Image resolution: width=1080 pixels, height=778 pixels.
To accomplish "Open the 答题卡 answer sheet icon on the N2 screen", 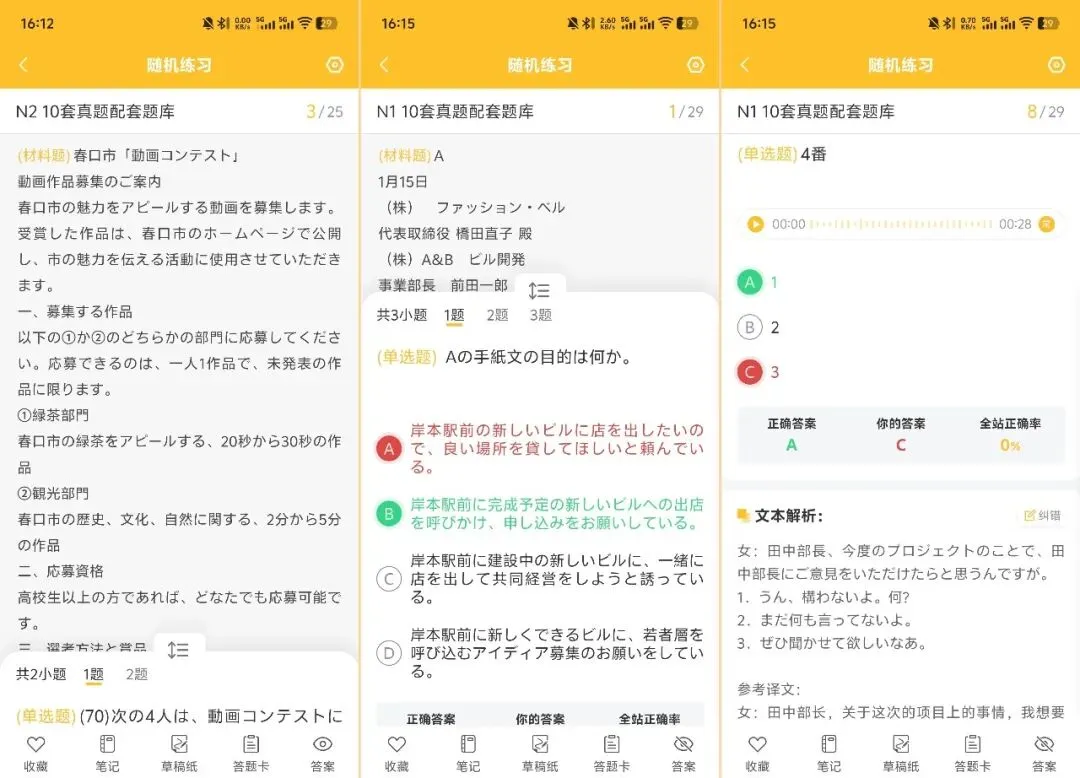I will 250,745.
